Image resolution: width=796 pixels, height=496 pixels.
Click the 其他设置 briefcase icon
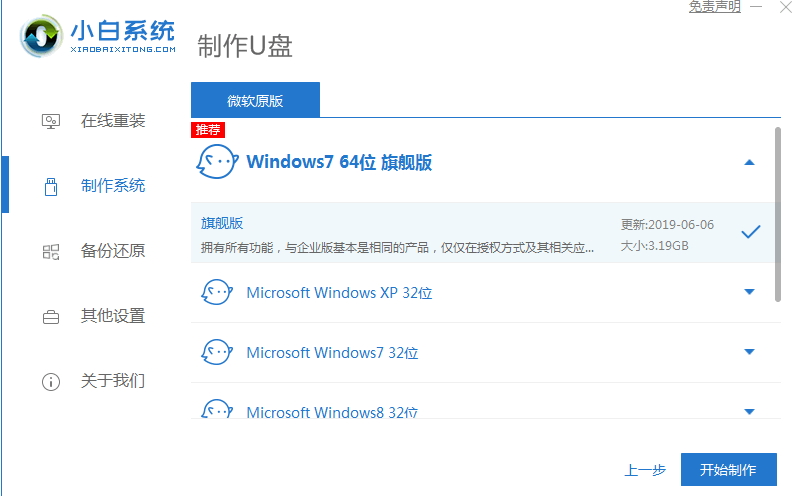click(x=51, y=317)
